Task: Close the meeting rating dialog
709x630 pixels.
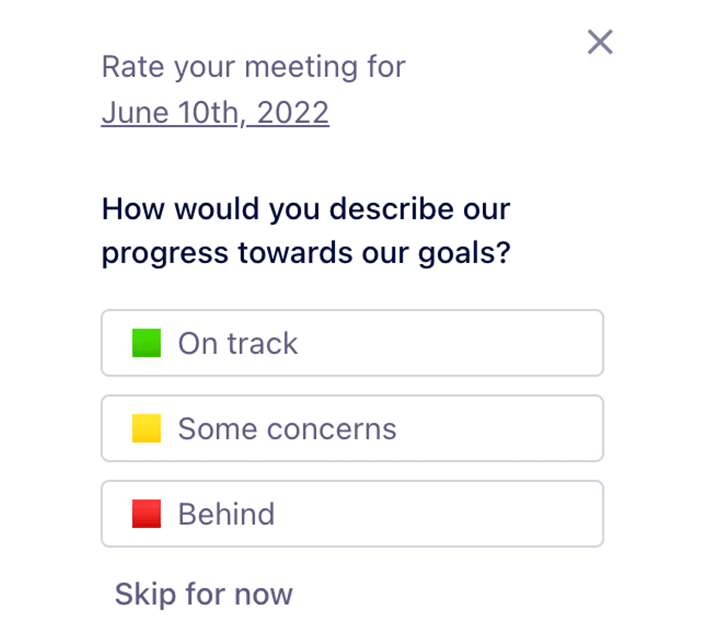Action: [600, 42]
